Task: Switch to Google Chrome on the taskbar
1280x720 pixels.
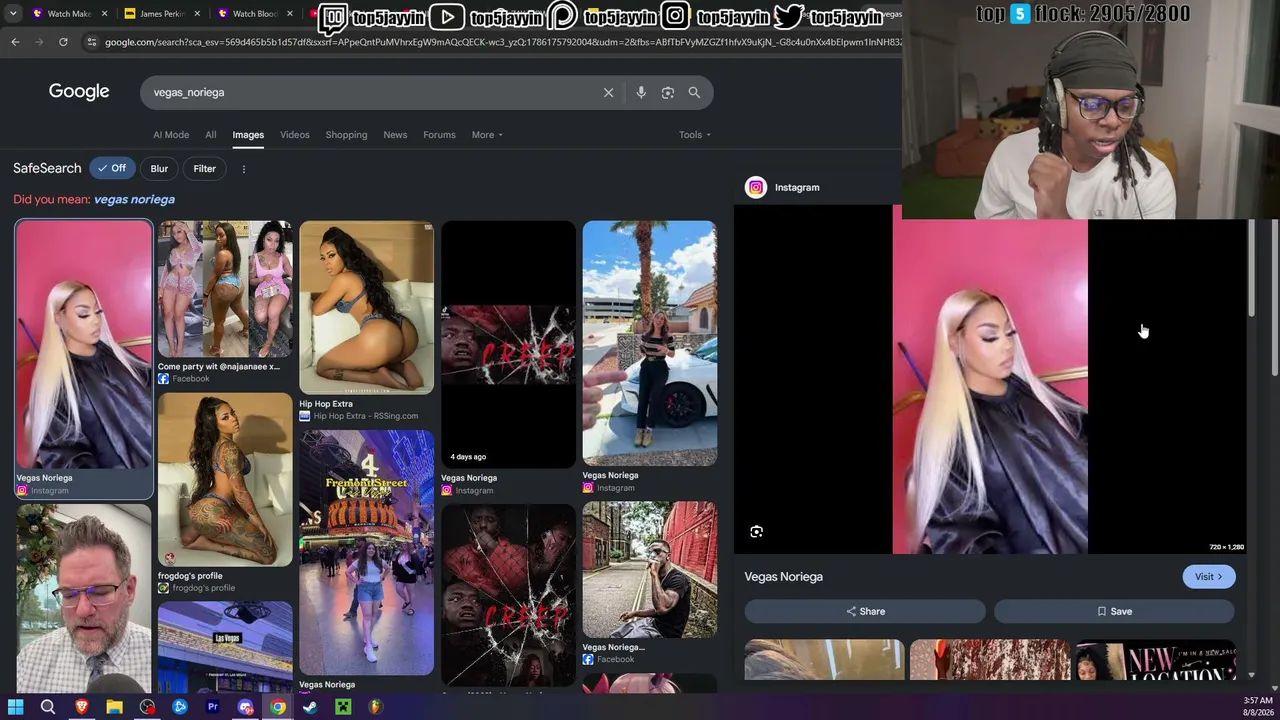Action: [278, 707]
